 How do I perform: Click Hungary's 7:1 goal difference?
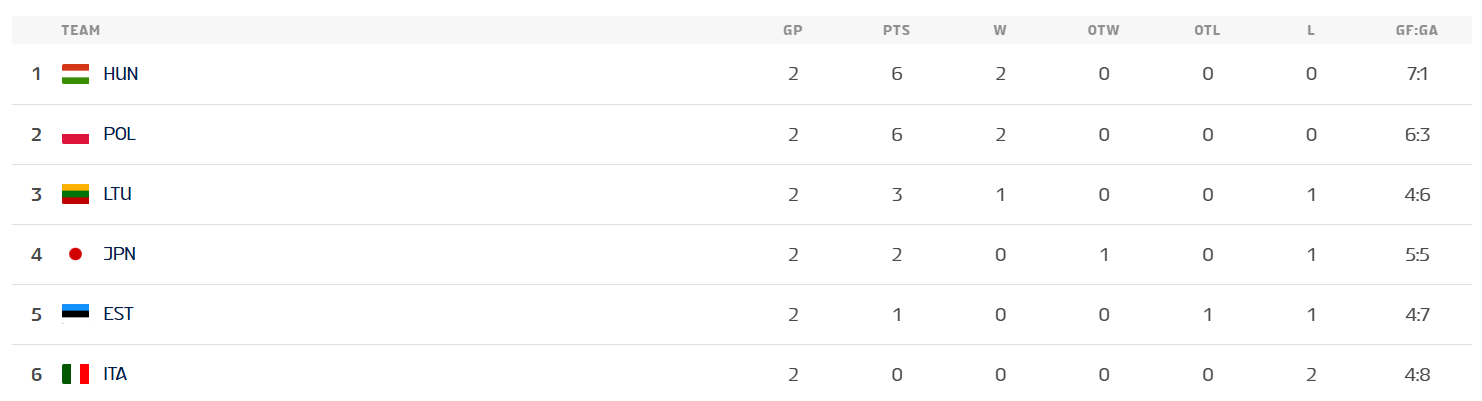(x=1417, y=74)
